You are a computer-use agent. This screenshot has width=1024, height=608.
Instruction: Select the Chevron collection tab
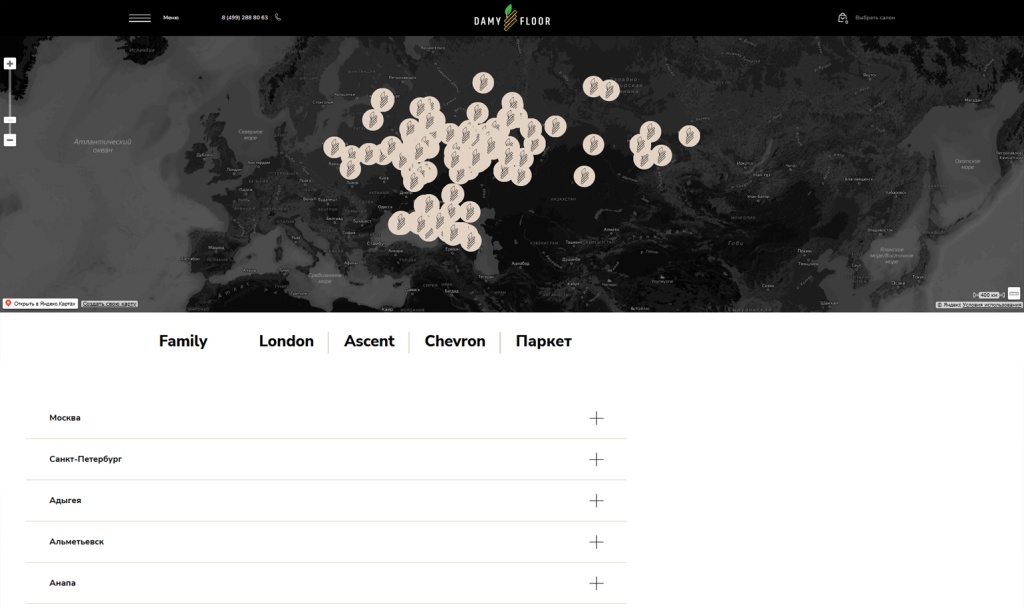(x=455, y=341)
